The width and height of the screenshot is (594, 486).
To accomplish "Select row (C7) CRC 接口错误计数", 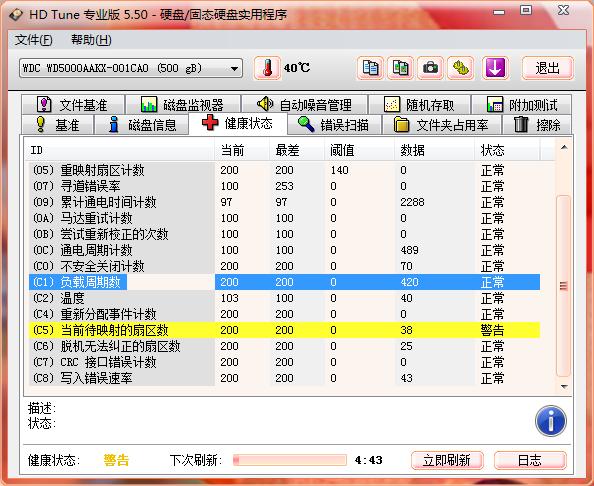I will pyautogui.click(x=284, y=362).
